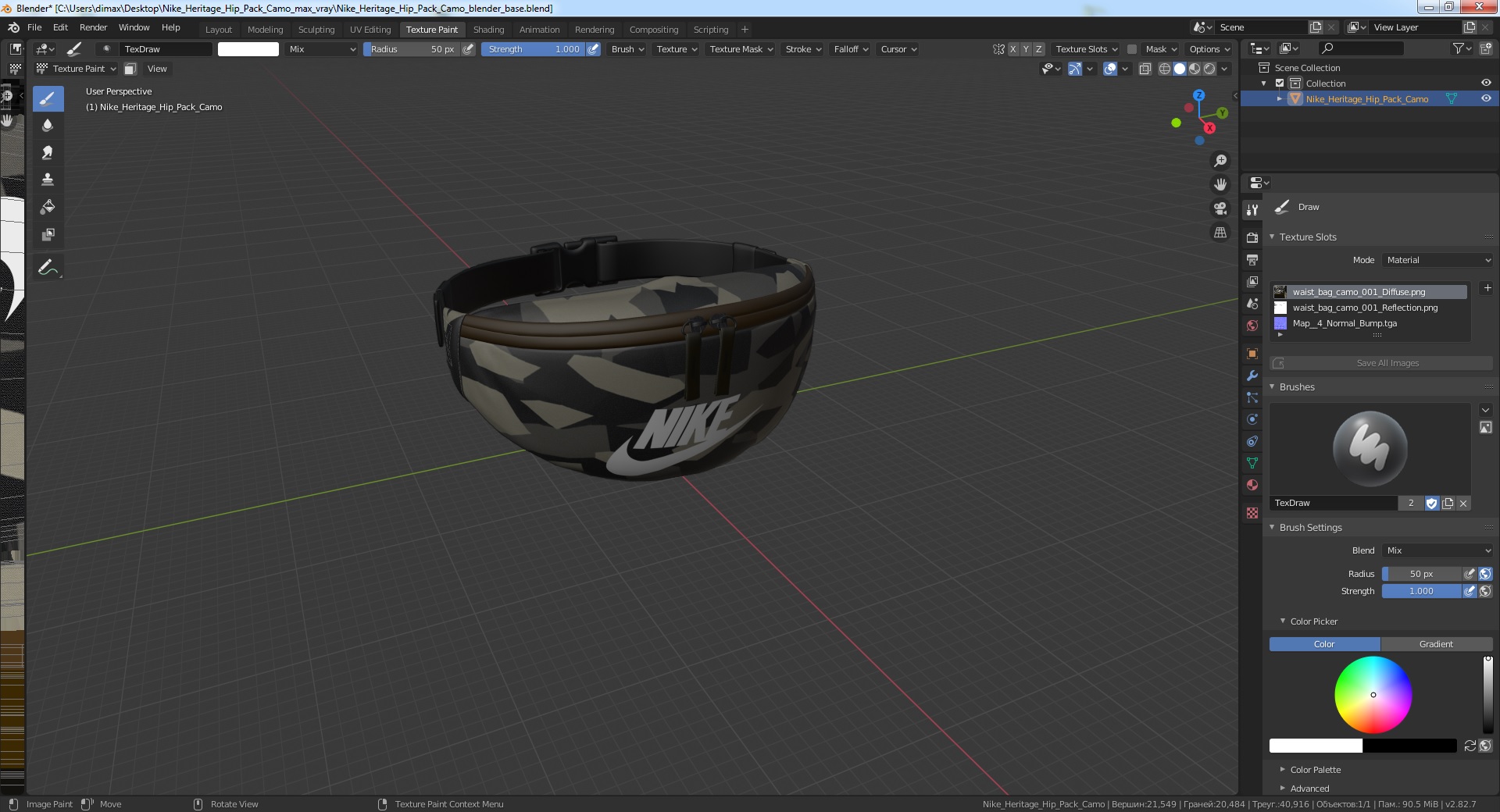Screen dimensions: 1500x812
Task: Open the Falloff dropdown
Action: [851, 49]
